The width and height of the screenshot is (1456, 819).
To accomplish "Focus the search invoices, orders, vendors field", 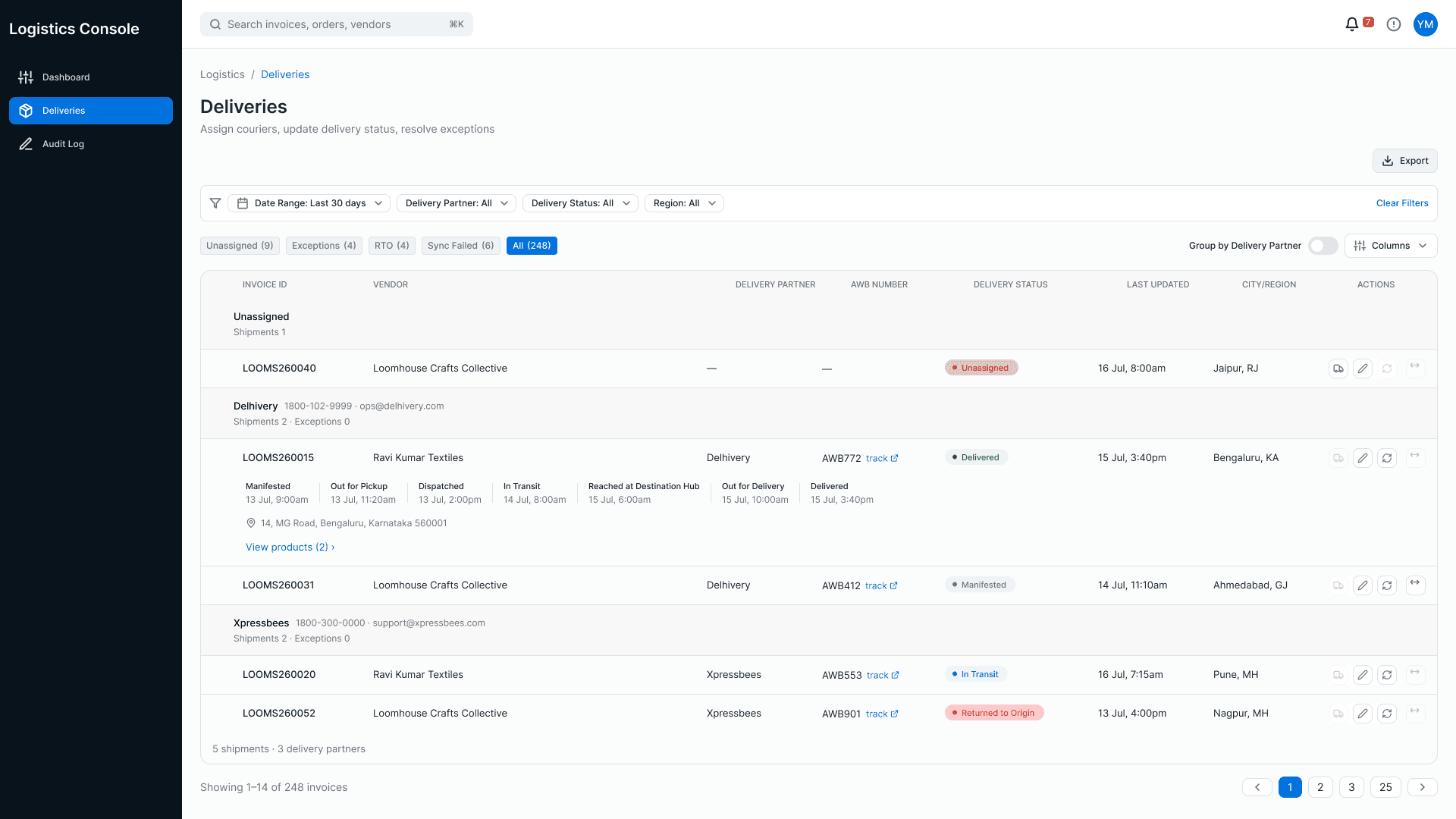I will (337, 24).
